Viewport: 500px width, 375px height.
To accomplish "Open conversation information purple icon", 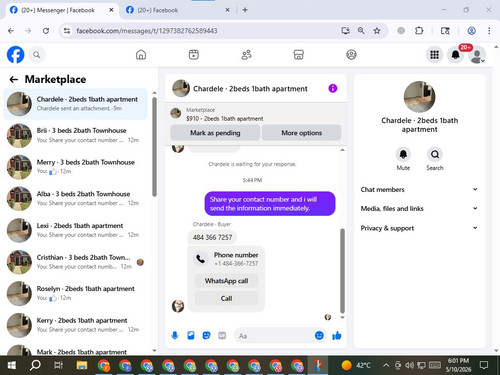I will pyautogui.click(x=333, y=88).
